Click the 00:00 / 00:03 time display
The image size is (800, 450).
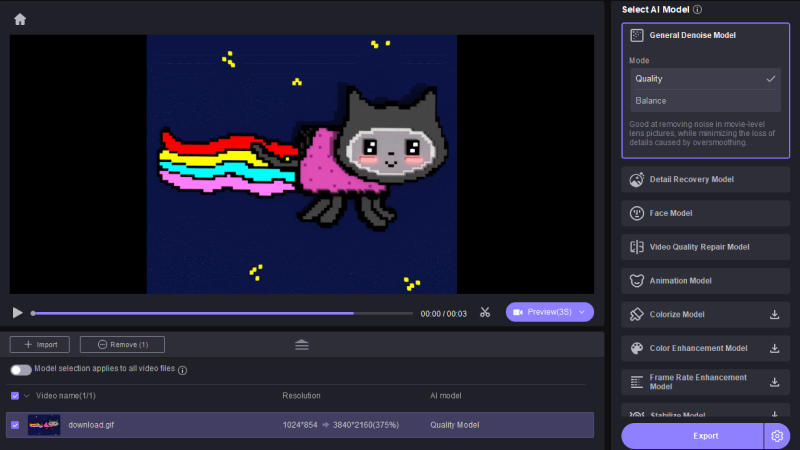[443, 314]
